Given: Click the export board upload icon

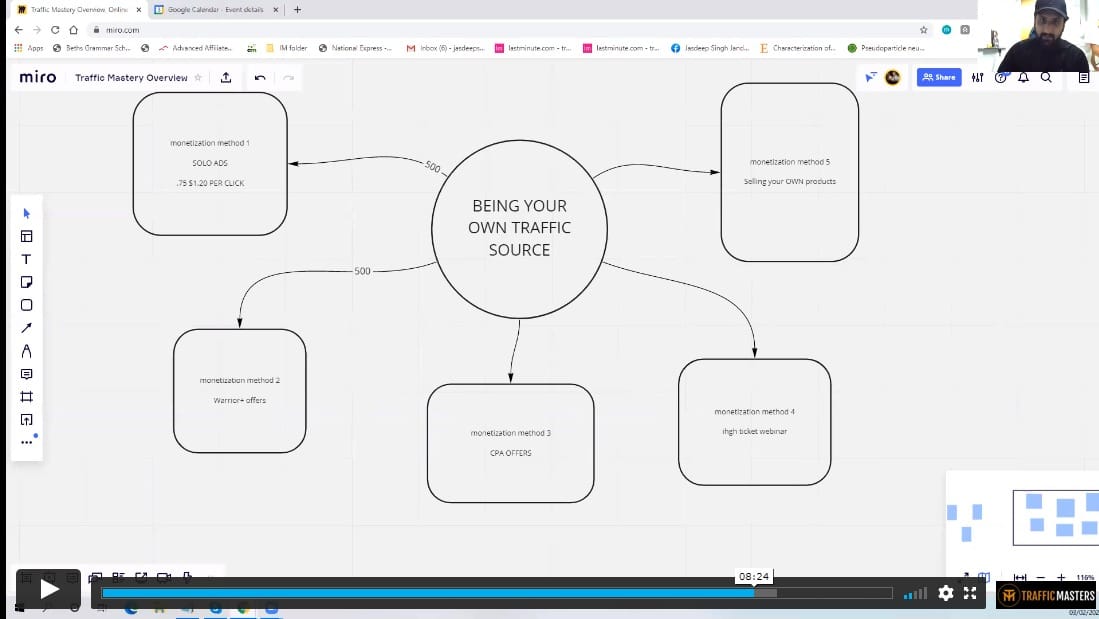Looking at the screenshot, I should (226, 78).
